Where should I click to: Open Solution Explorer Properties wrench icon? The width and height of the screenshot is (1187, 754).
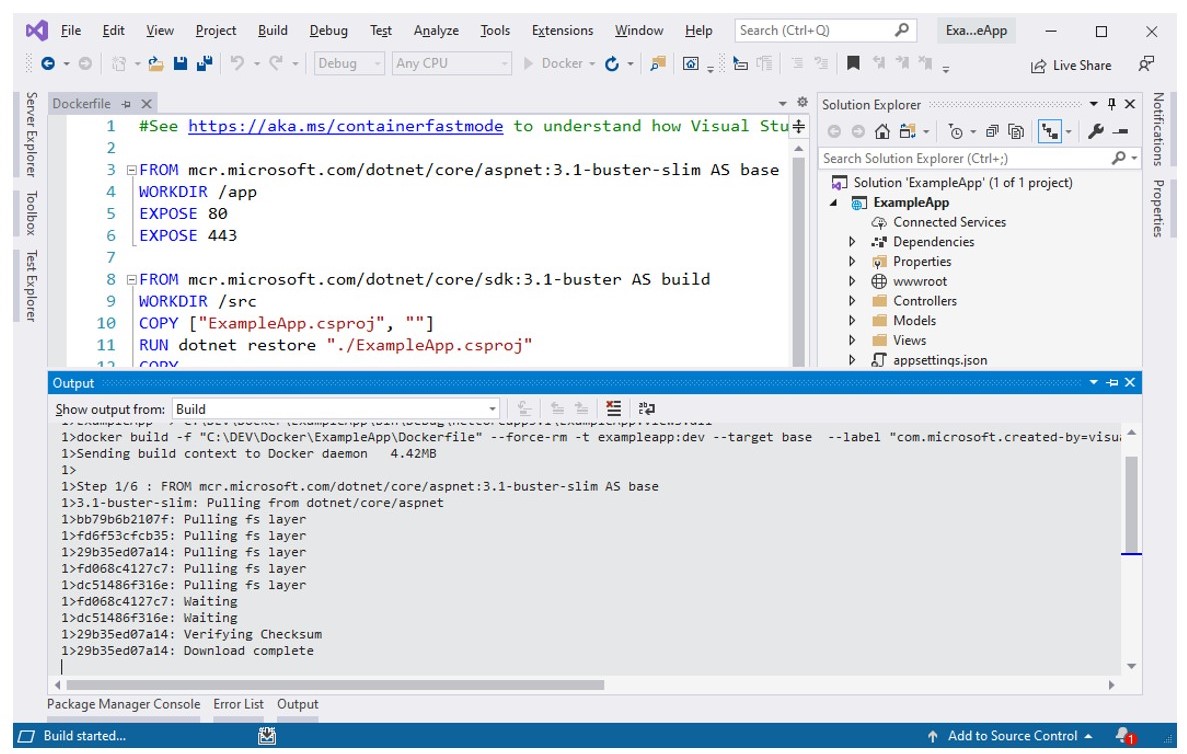coord(1095,132)
